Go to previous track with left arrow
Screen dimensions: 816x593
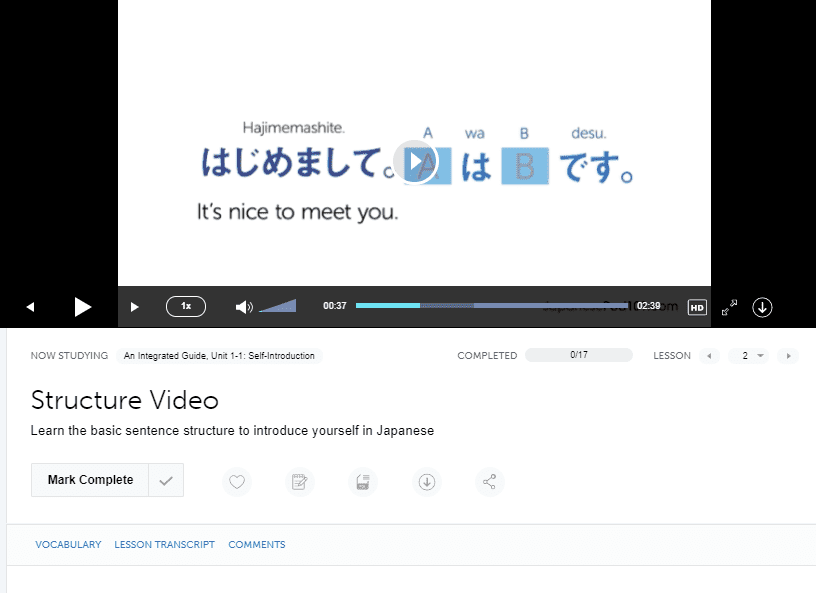pyautogui.click(x=30, y=307)
